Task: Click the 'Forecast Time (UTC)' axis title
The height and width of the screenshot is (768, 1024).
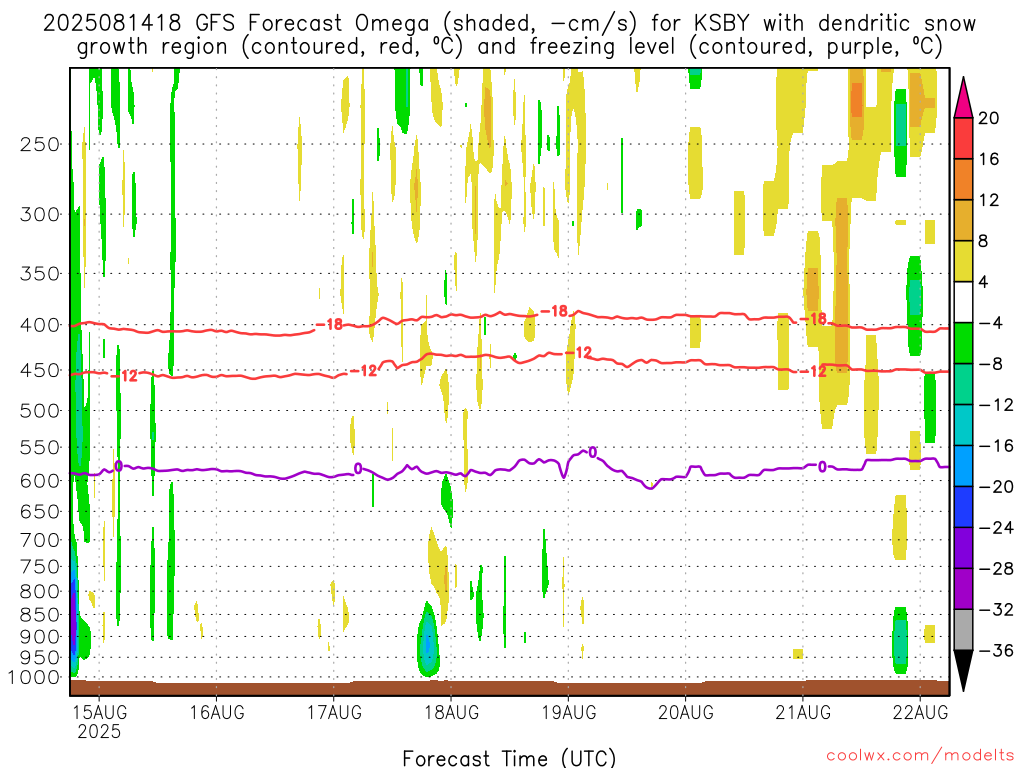Action: click(509, 758)
